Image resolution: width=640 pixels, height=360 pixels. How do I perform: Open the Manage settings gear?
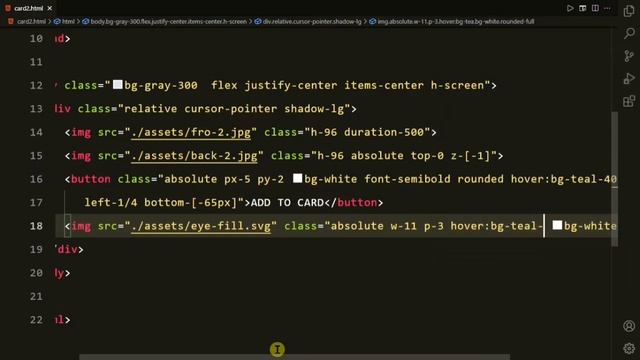coord(629,348)
